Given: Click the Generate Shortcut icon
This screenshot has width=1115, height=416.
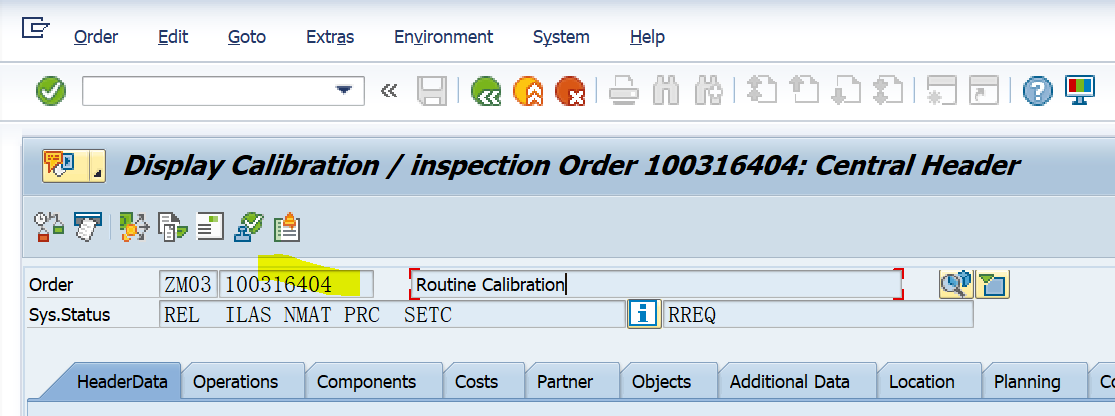Looking at the screenshot, I should [984, 91].
